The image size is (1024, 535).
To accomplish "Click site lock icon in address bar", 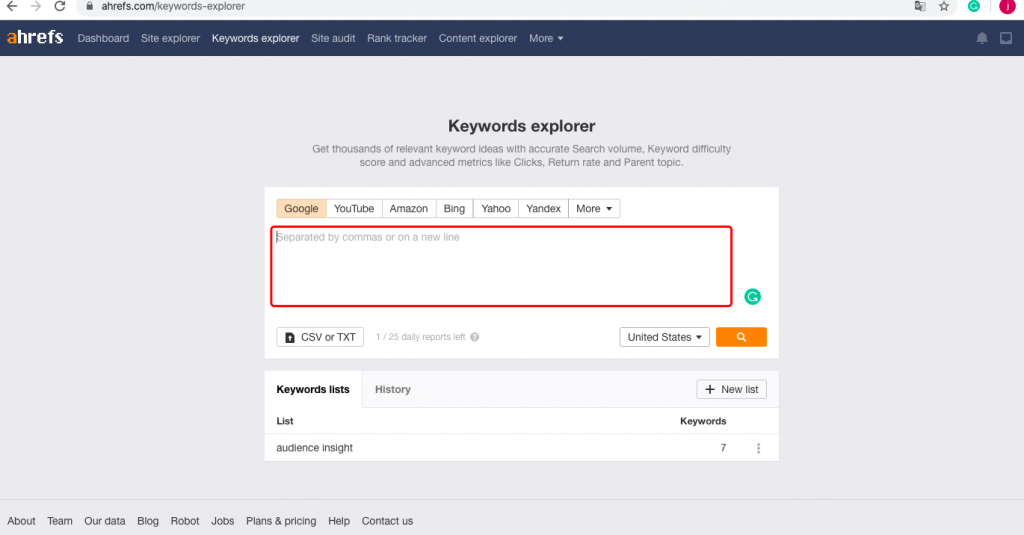I will pyautogui.click(x=89, y=6).
